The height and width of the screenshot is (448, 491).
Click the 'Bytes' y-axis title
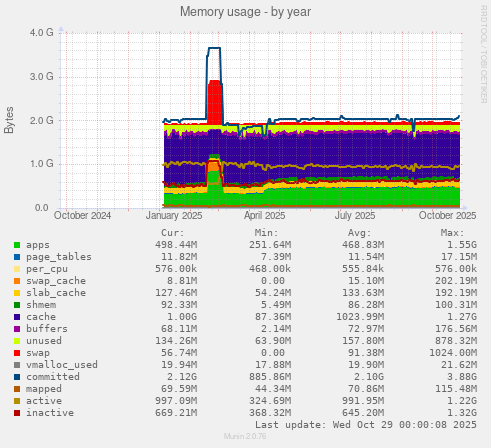(9, 120)
